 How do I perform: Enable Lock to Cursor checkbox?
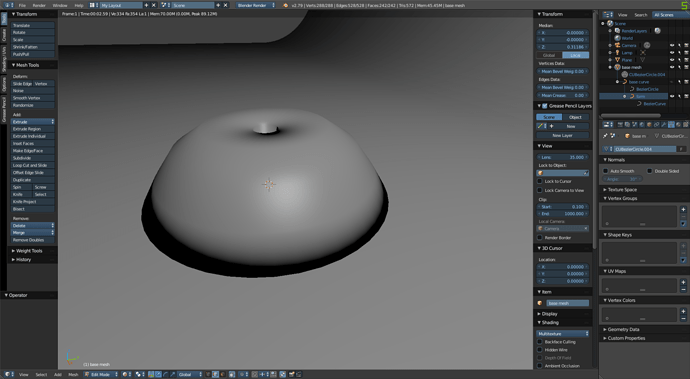(540, 181)
